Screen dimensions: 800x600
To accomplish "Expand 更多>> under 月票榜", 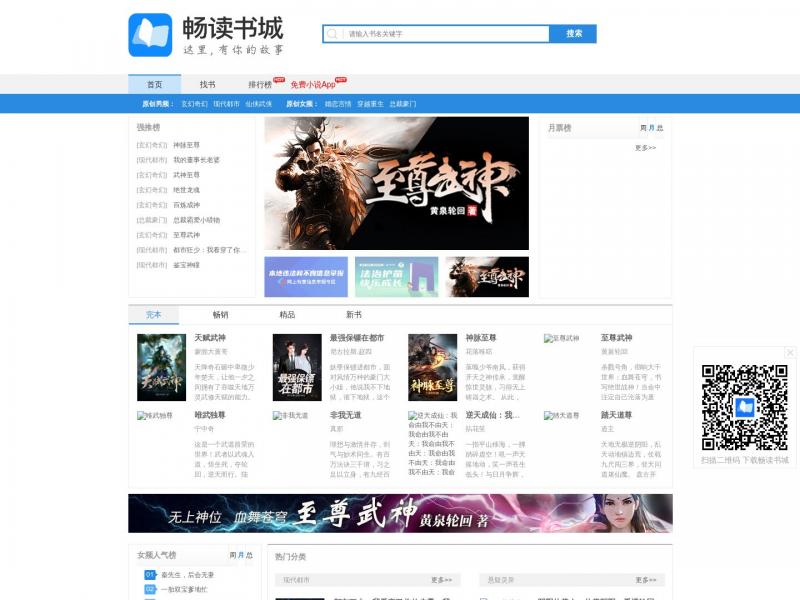I will pos(645,148).
